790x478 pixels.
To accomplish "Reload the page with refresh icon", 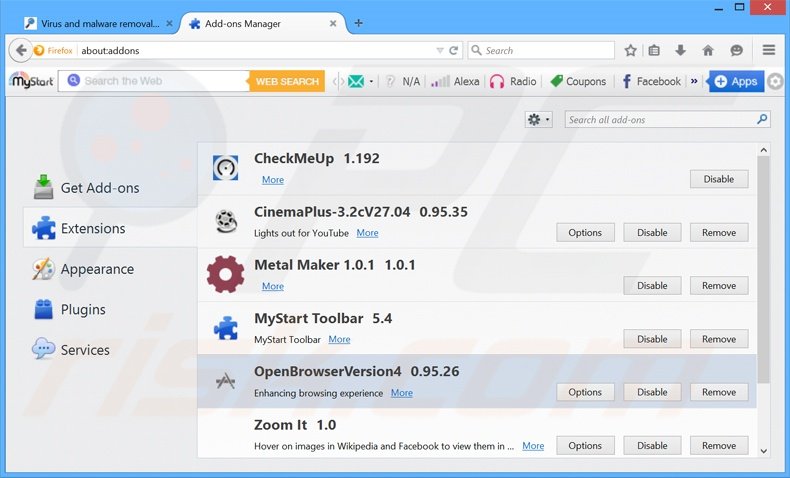I will [x=453, y=50].
